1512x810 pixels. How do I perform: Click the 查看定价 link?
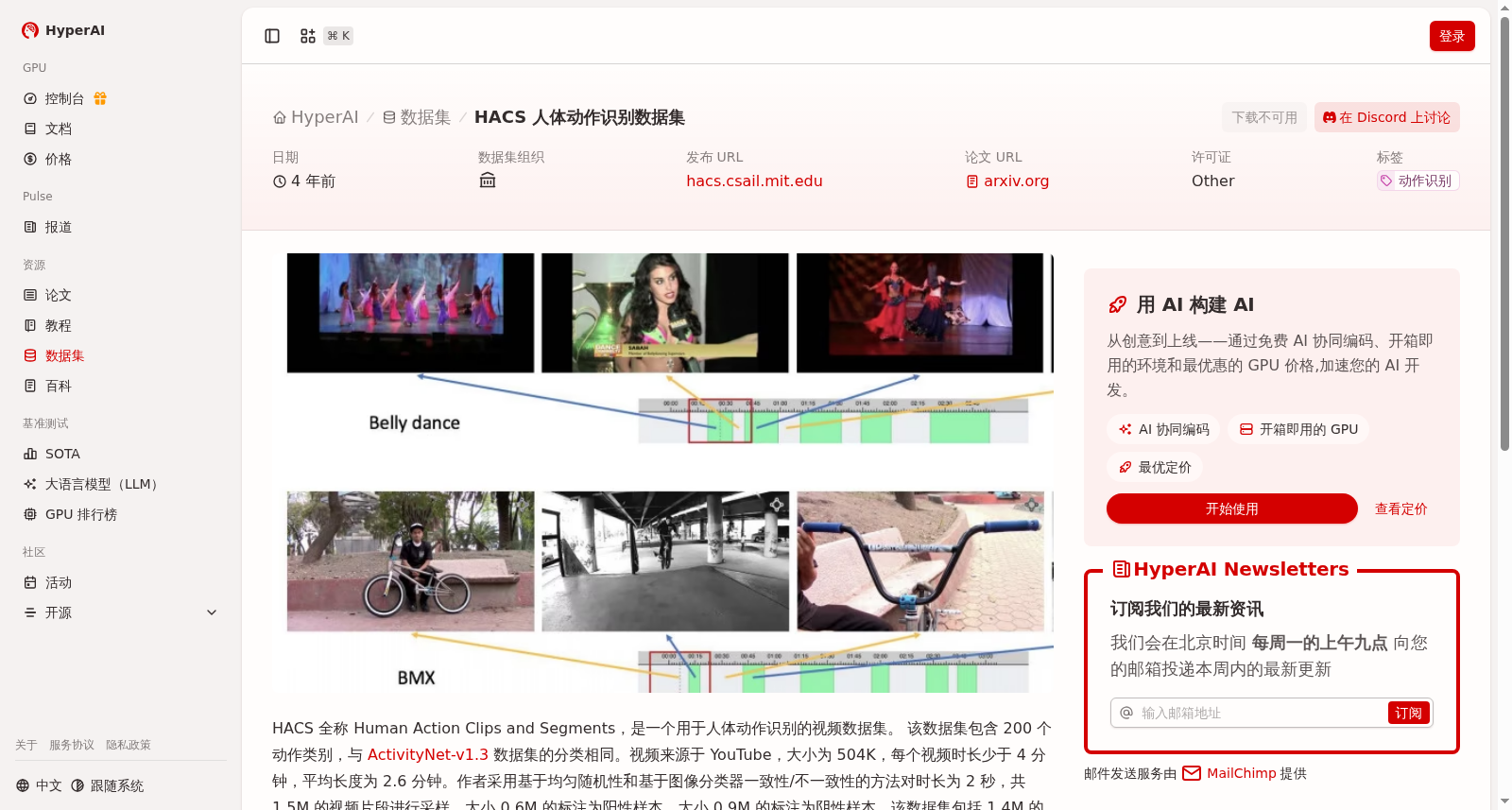(1401, 508)
